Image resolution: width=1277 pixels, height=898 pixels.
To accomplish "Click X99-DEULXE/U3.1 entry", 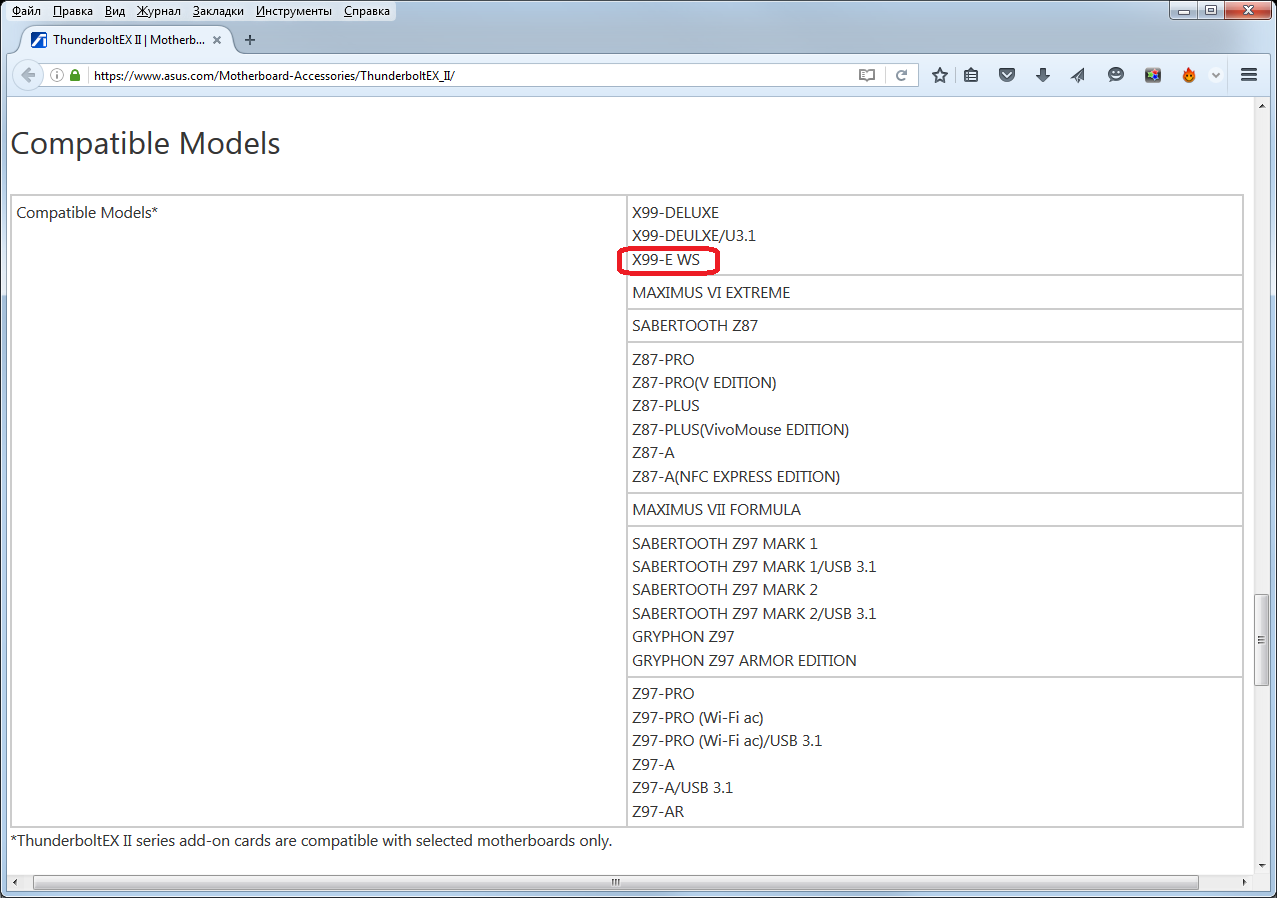I will pyautogui.click(x=694, y=236).
